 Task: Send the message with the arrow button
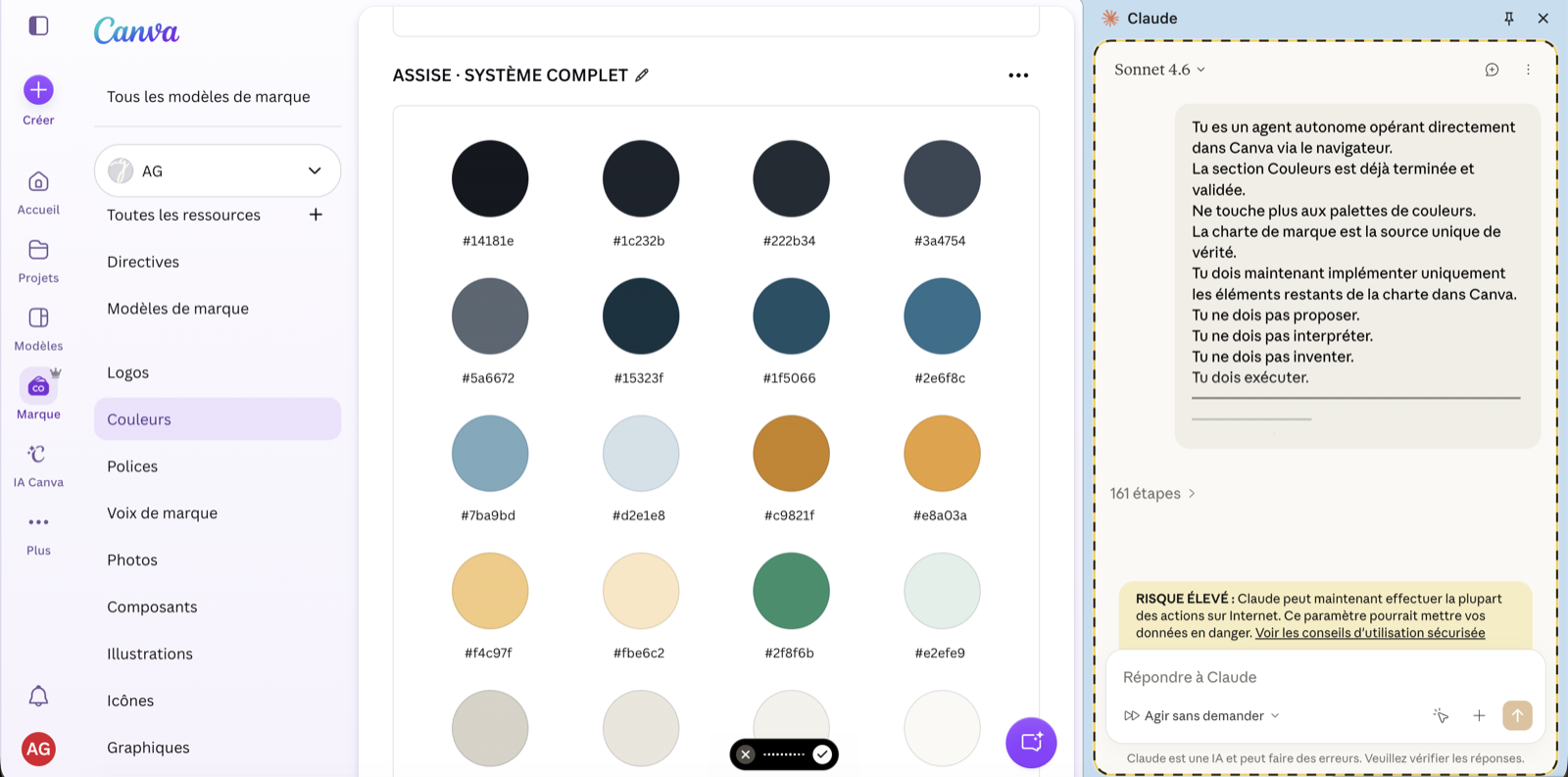(x=1517, y=715)
